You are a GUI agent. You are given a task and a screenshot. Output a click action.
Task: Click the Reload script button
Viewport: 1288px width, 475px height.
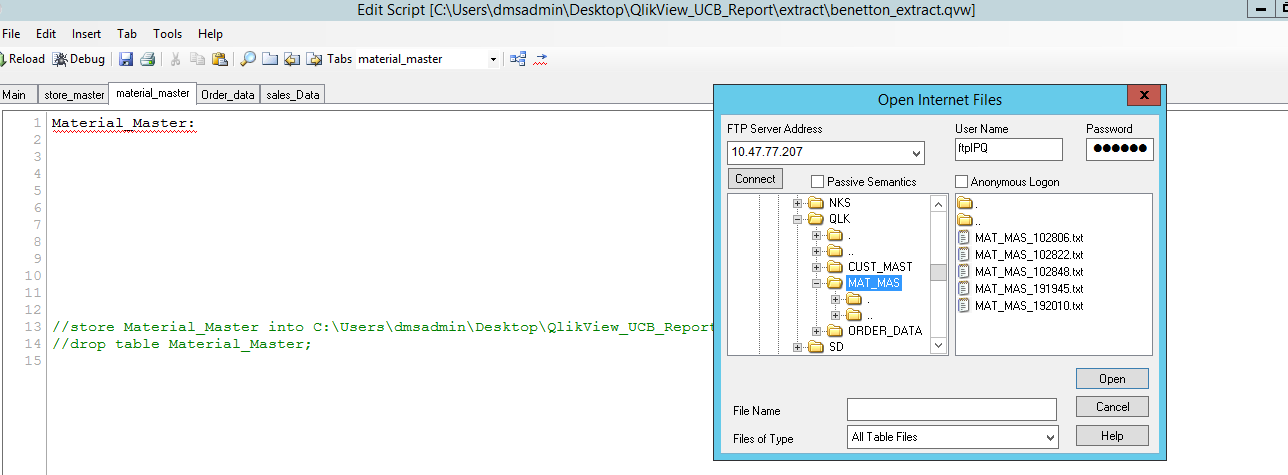coord(22,59)
